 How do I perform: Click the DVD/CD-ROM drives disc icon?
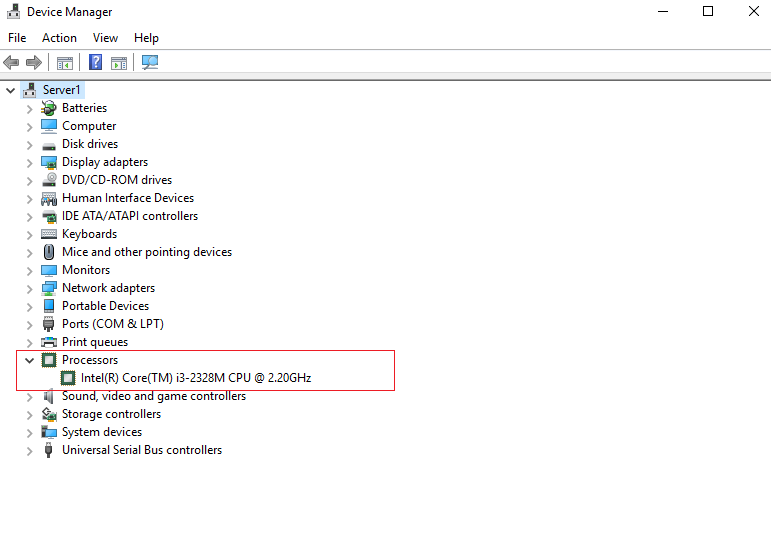(49, 179)
